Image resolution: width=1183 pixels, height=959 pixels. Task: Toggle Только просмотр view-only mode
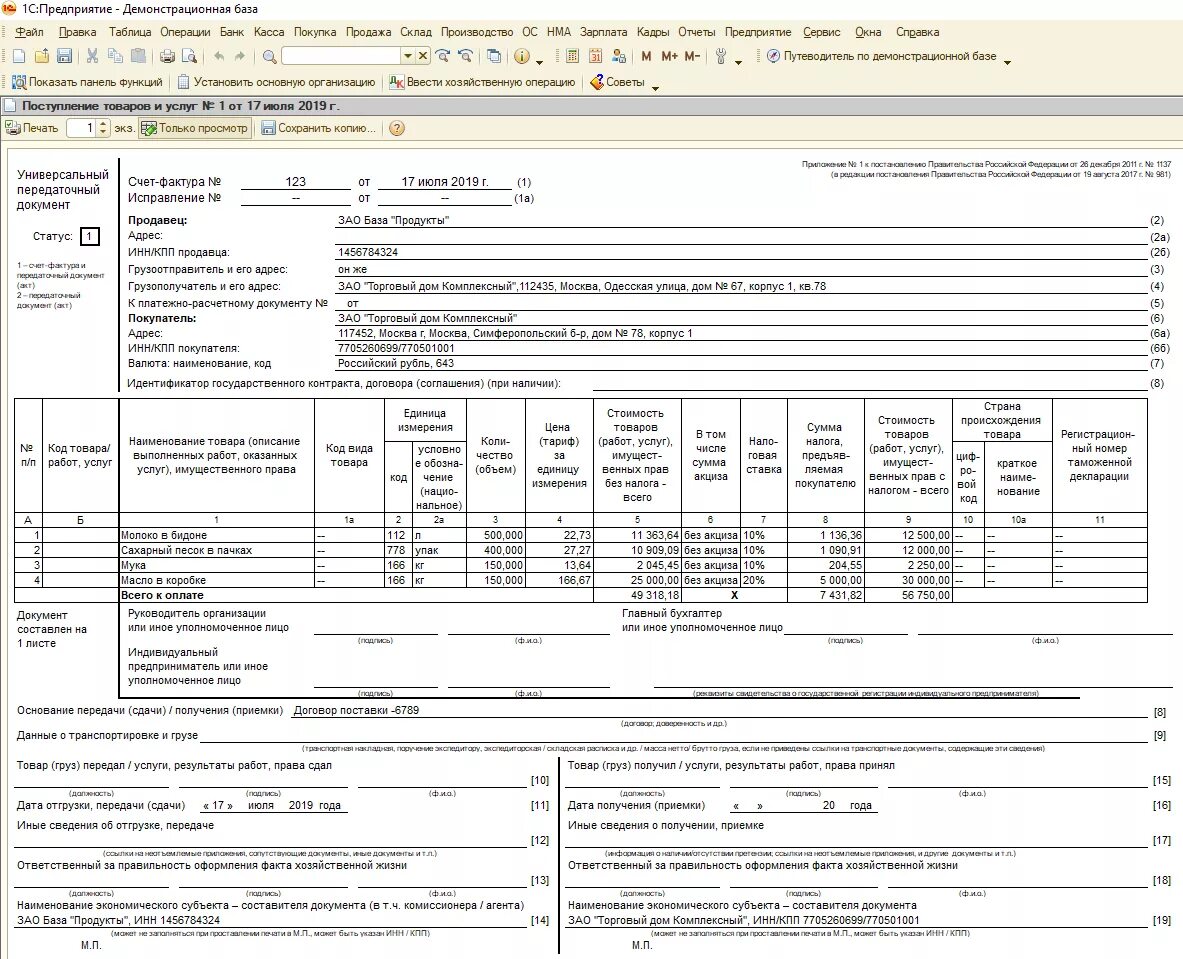pos(195,128)
